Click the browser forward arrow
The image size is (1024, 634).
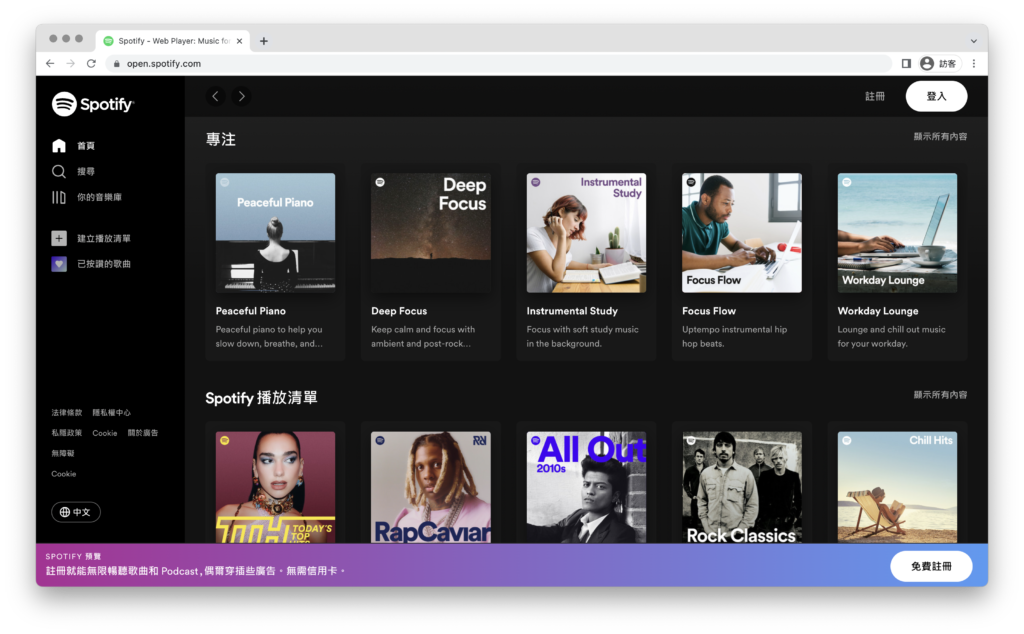(x=71, y=63)
